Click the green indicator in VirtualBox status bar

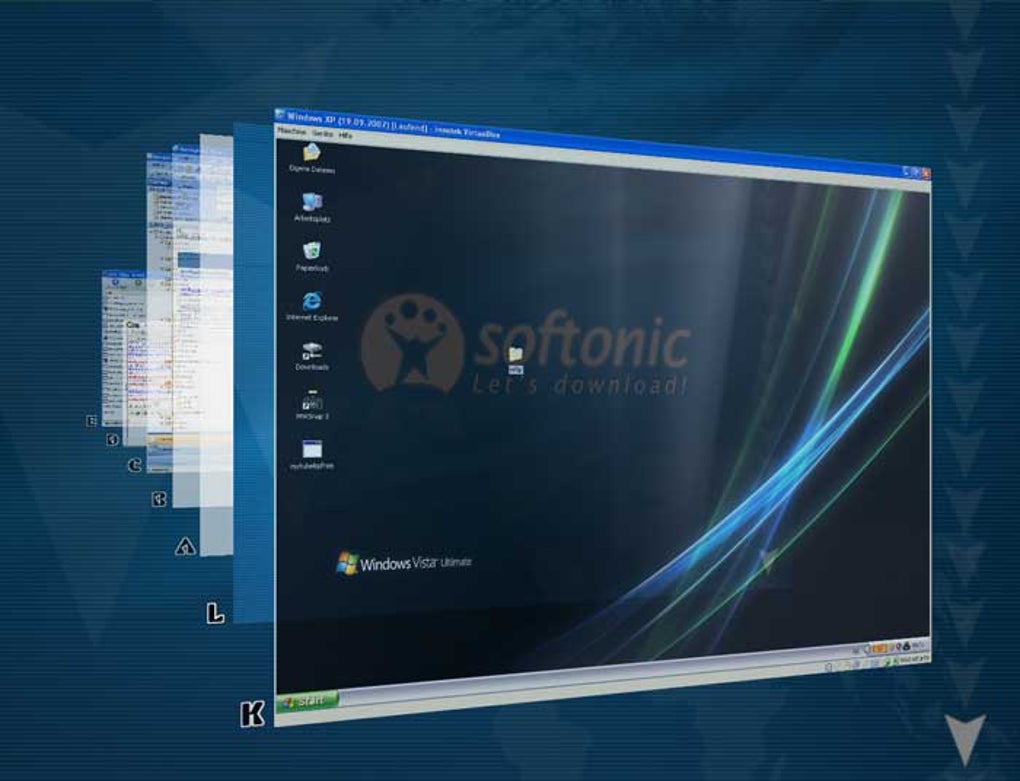889,662
